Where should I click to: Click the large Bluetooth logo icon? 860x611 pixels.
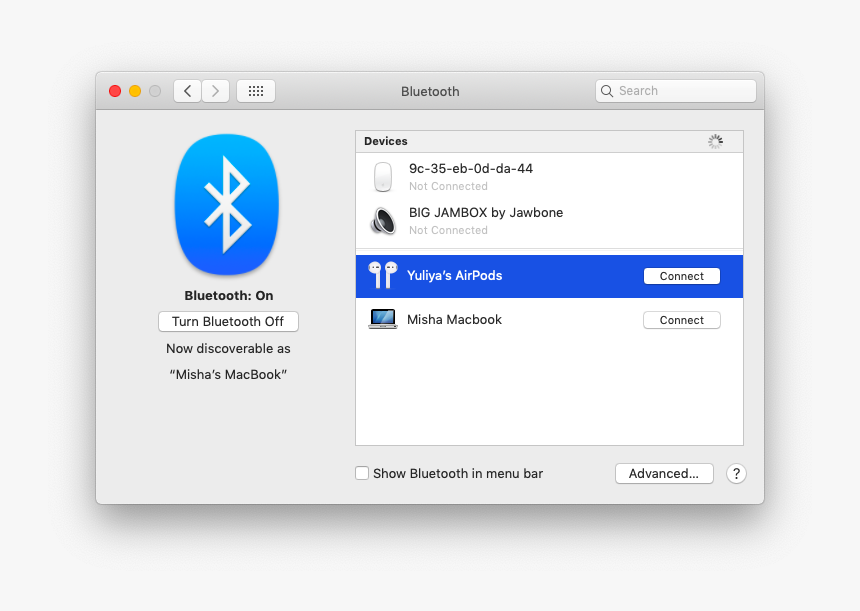point(227,205)
